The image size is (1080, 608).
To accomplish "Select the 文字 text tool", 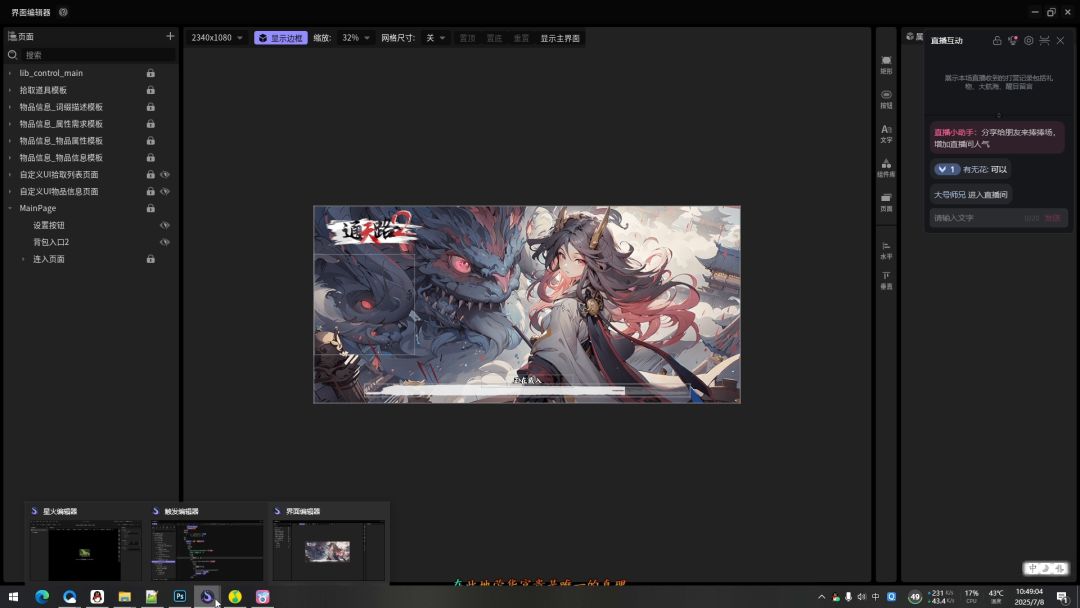I will [886, 133].
